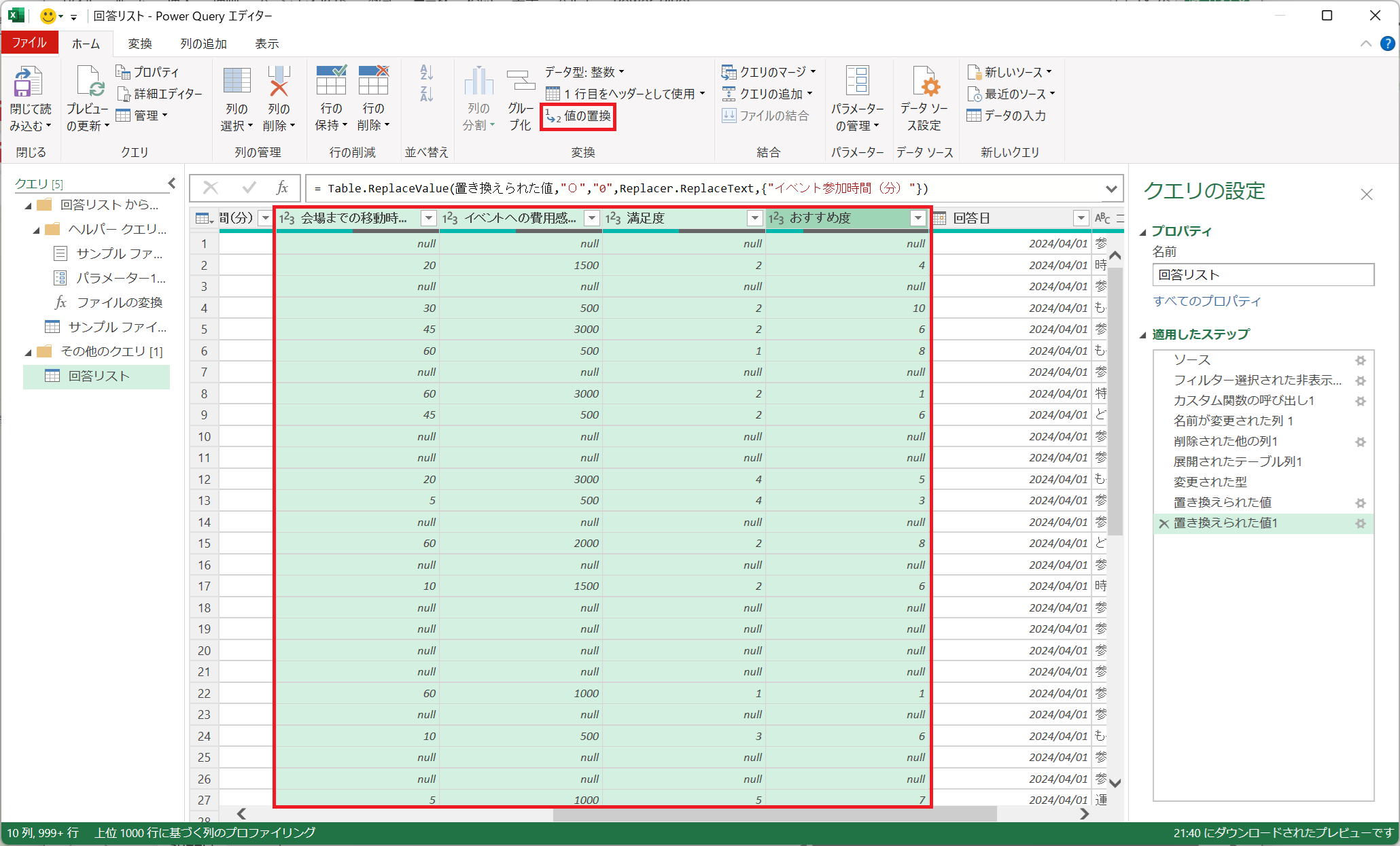Open the smiley feedback icon
This screenshot has width=1400, height=846.
click(x=48, y=16)
